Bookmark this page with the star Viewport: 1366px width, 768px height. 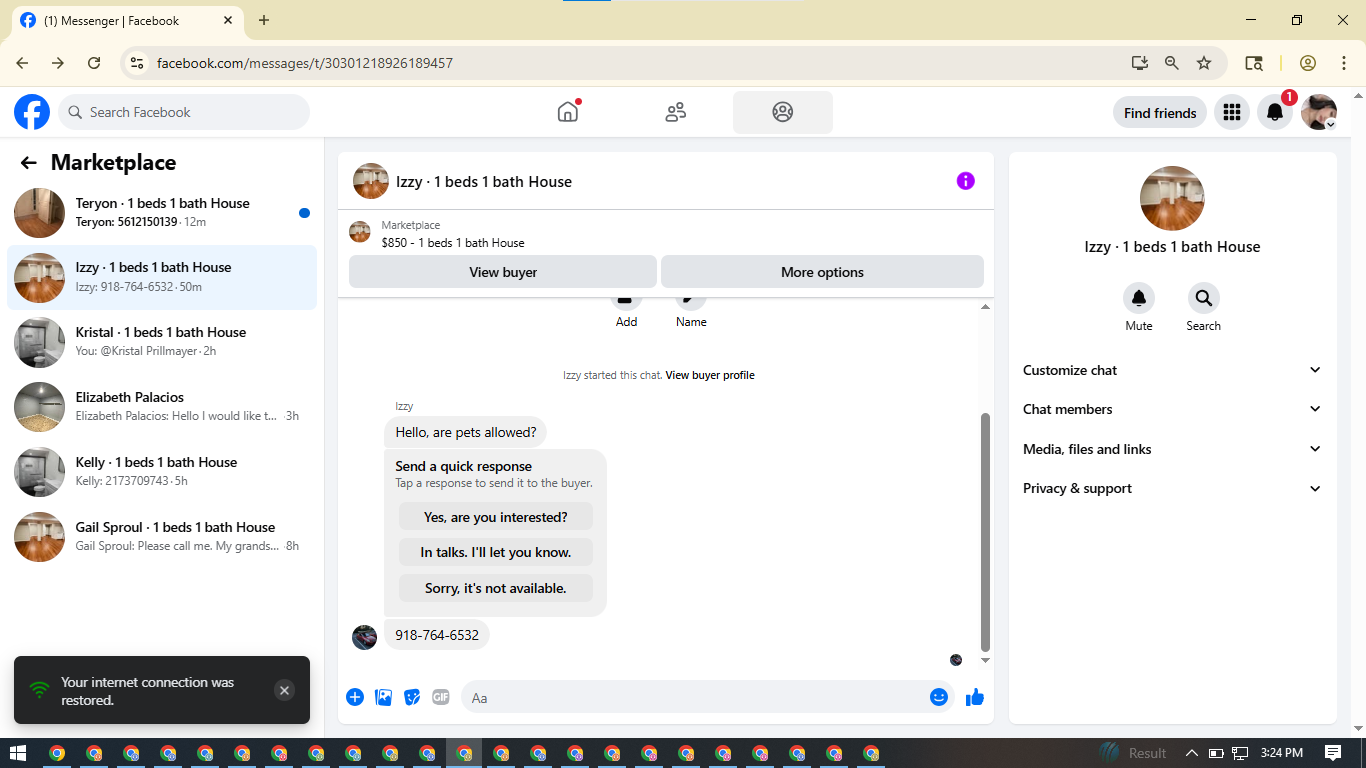coord(1204,63)
